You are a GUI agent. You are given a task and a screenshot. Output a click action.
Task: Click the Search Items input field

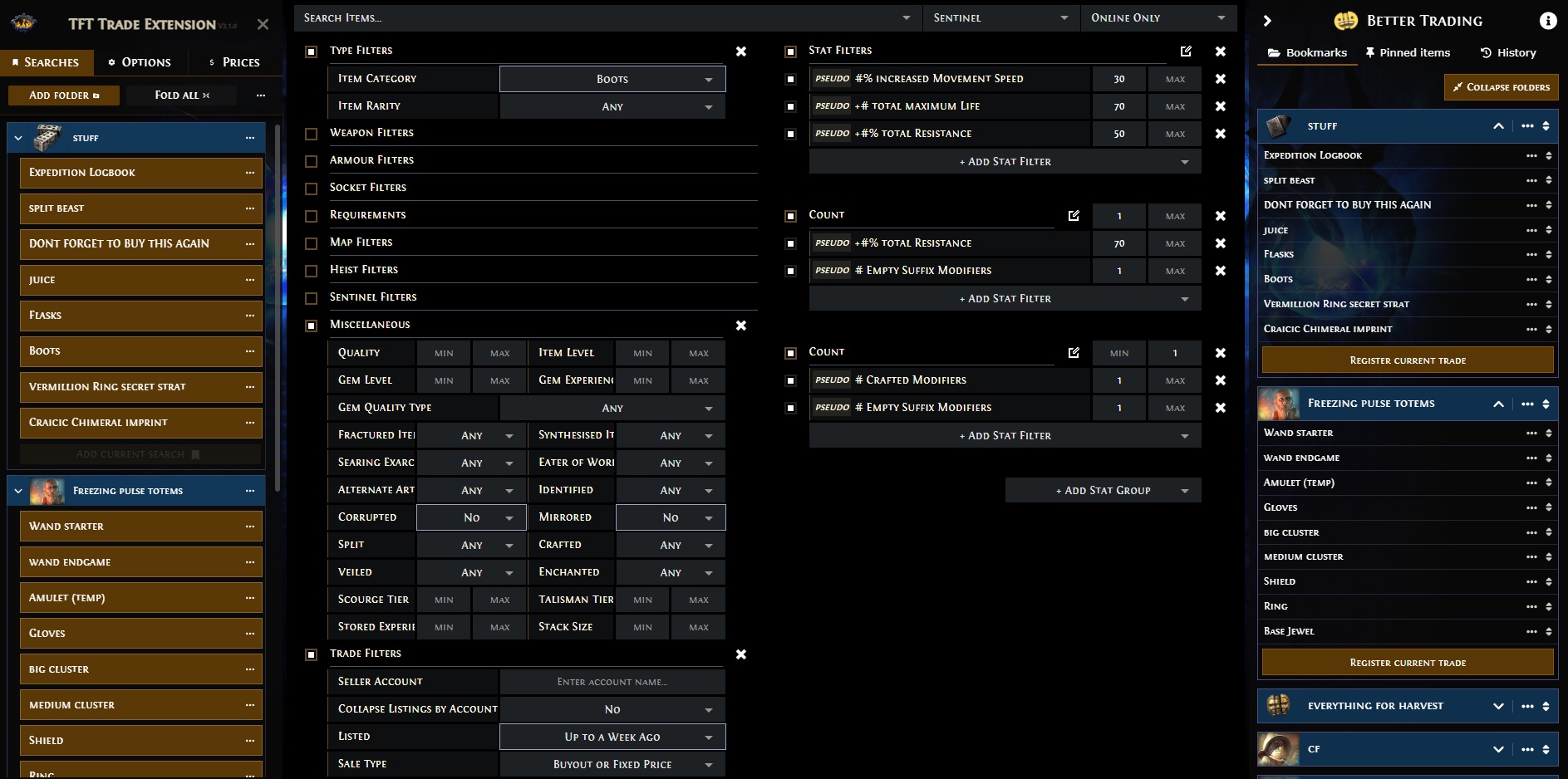coord(607,17)
